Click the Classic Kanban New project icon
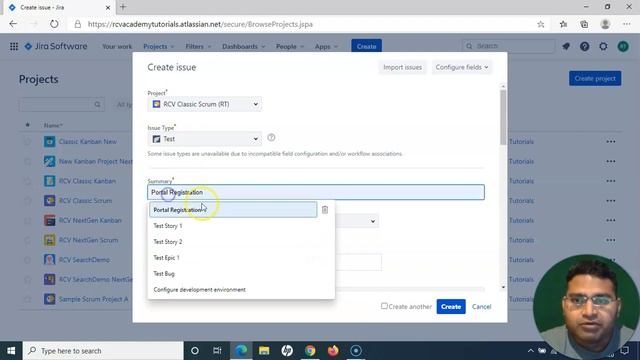Image resolution: width=640 pixels, height=360 pixels. [x=49, y=142]
